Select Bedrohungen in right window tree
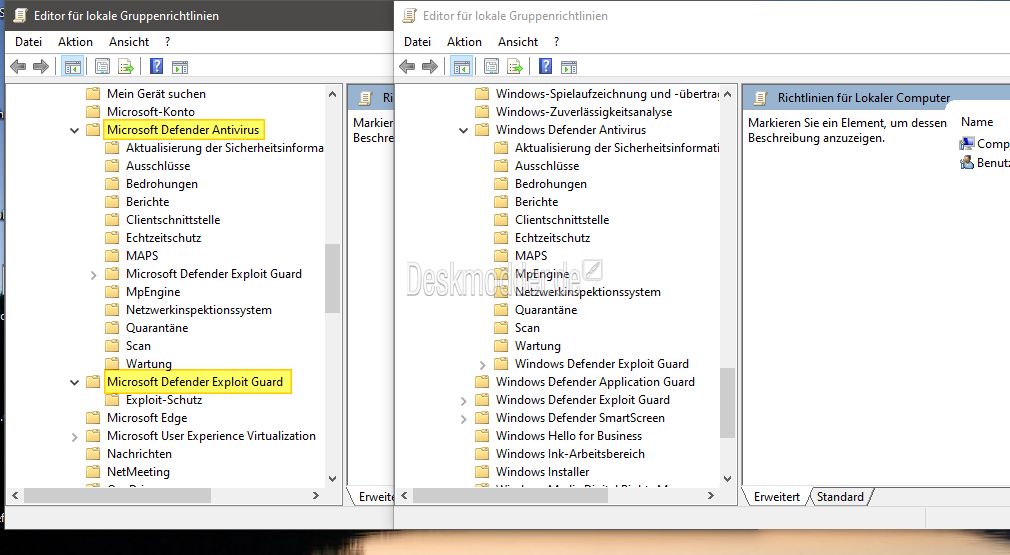 coord(551,183)
